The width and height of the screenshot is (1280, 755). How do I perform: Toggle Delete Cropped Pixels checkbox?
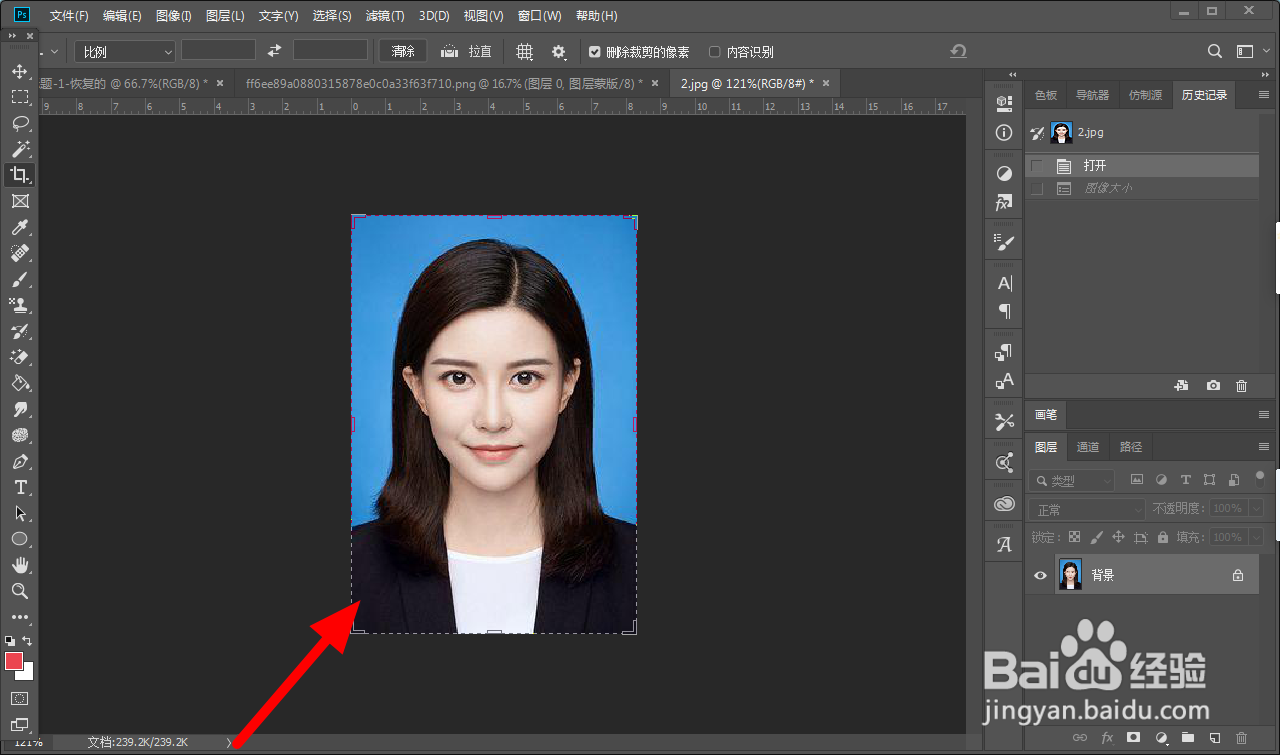point(595,52)
